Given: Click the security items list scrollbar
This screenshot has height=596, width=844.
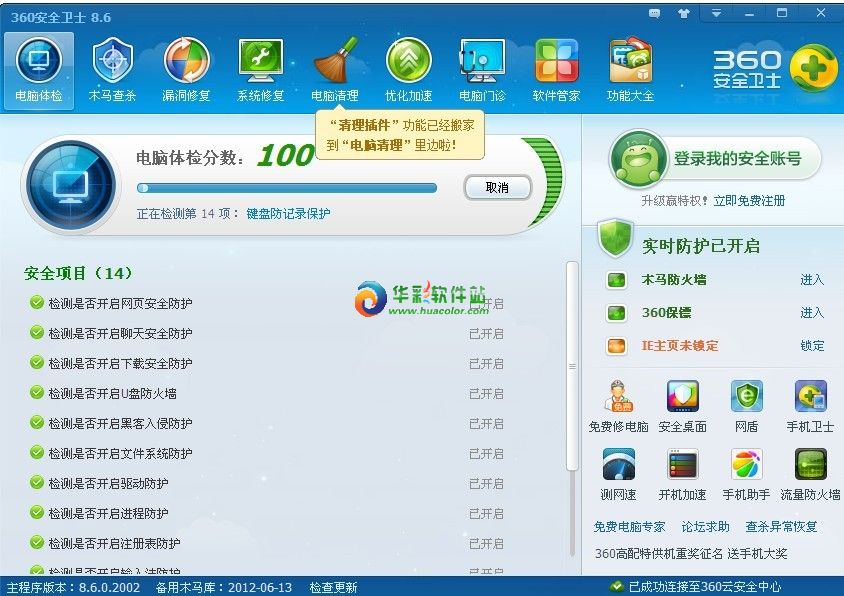Looking at the screenshot, I should [x=572, y=366].
